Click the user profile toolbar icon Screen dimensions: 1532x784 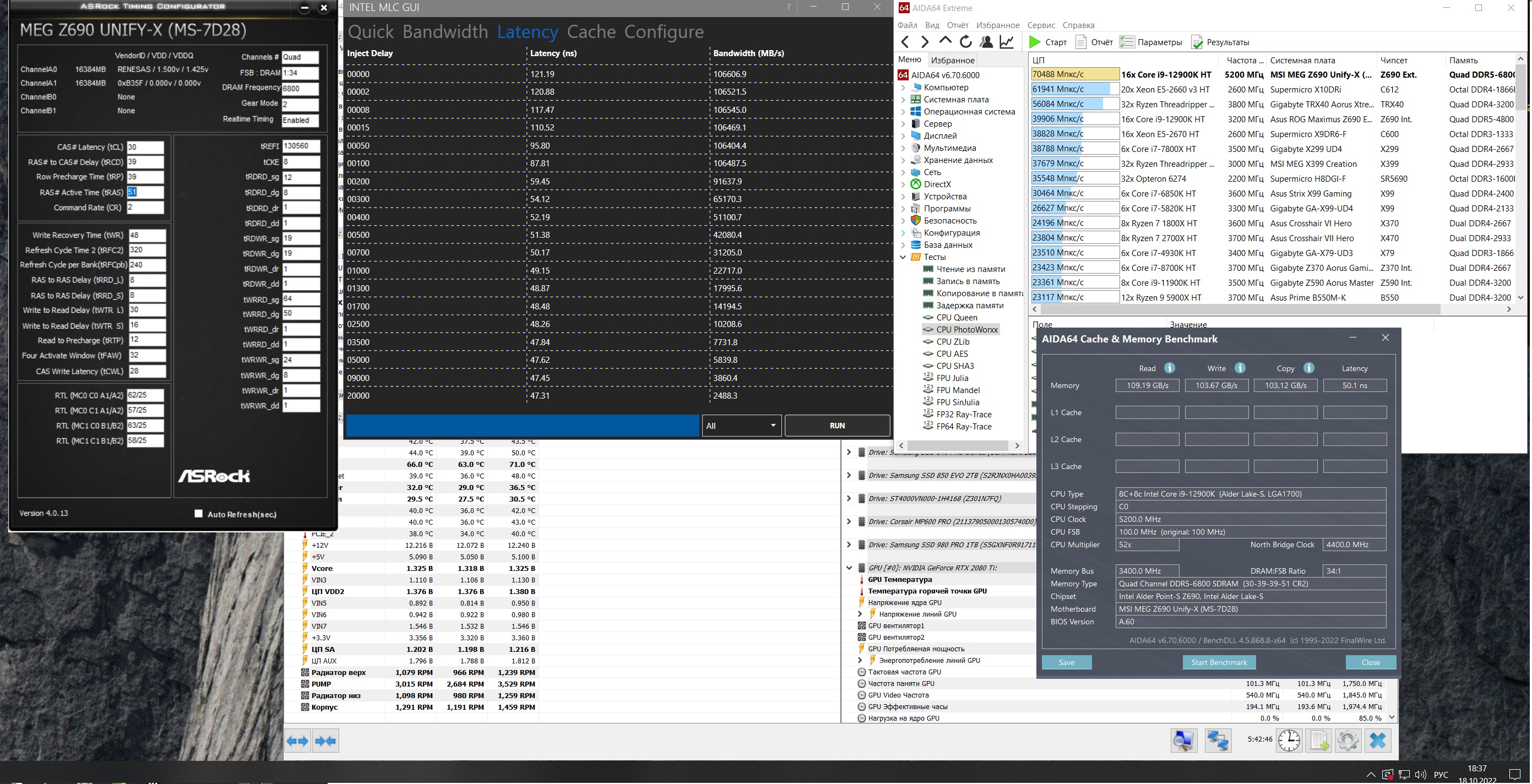(x=986, y=42)
